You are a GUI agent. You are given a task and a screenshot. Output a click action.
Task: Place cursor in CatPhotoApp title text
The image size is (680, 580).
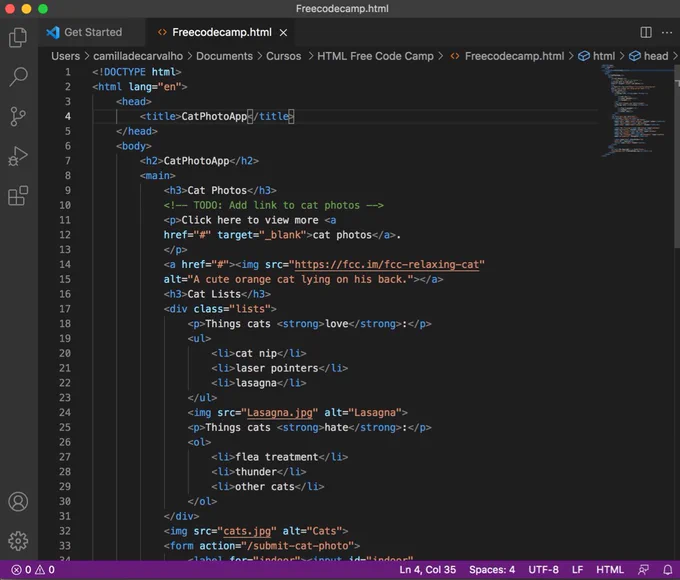coord(214,116)
